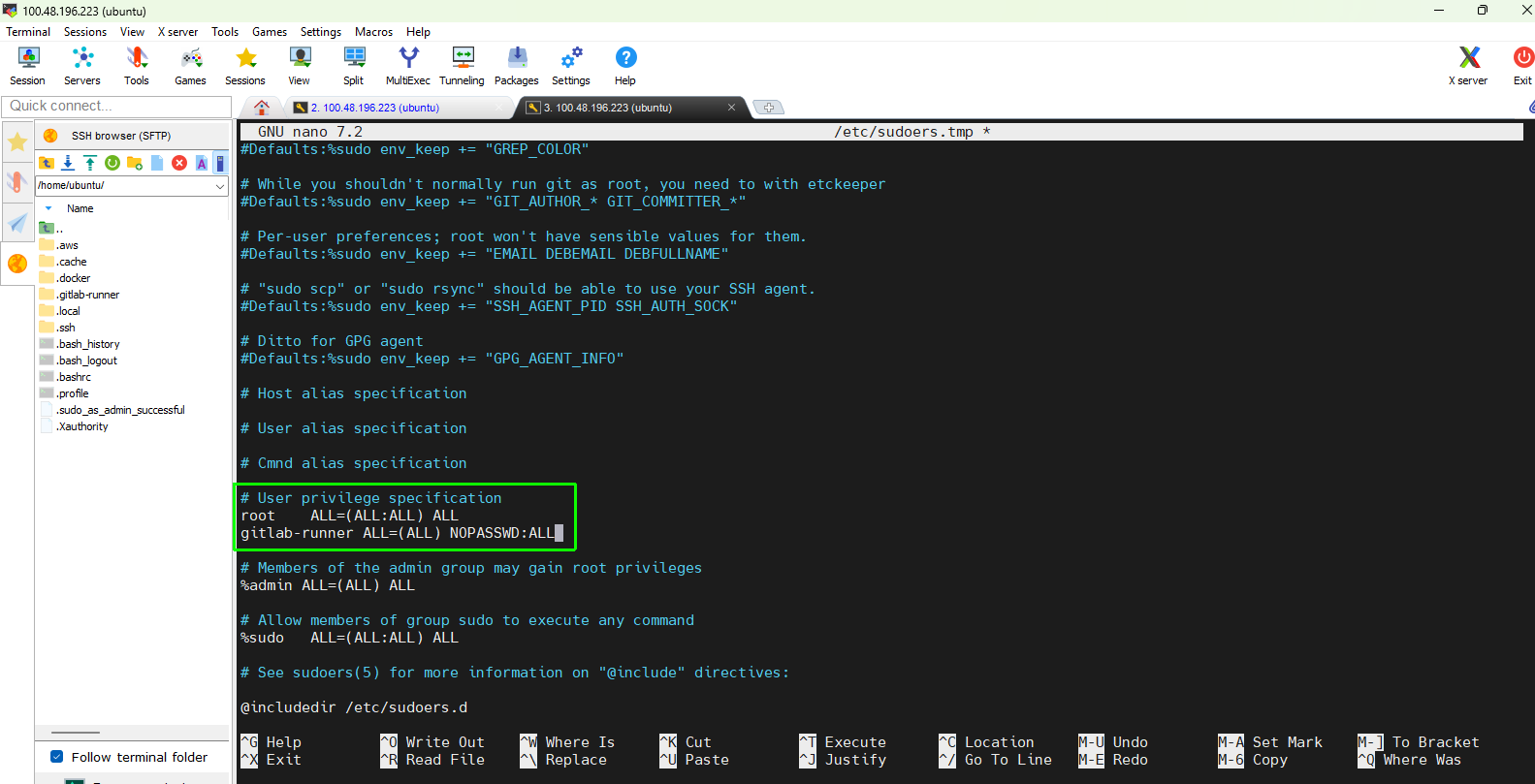Open the X server menu
The image size is (1535, 784).
178,32
